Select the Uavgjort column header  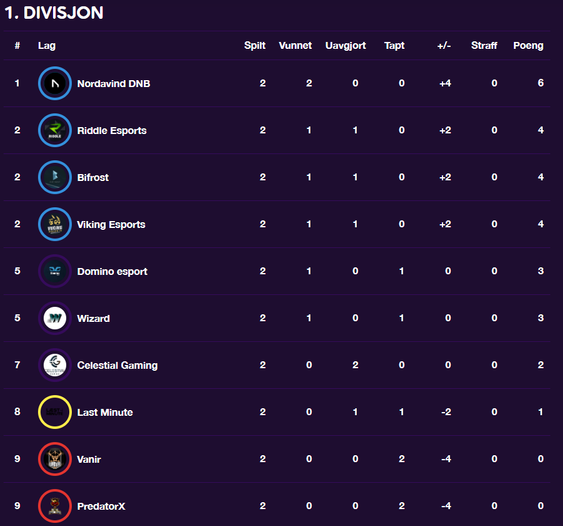point(345,46)
